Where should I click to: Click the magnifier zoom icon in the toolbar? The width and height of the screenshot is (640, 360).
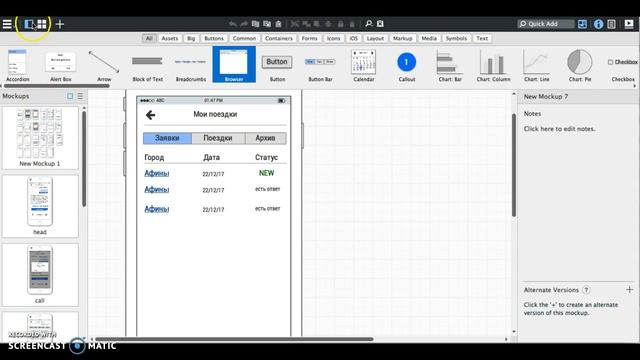[369, 24]
